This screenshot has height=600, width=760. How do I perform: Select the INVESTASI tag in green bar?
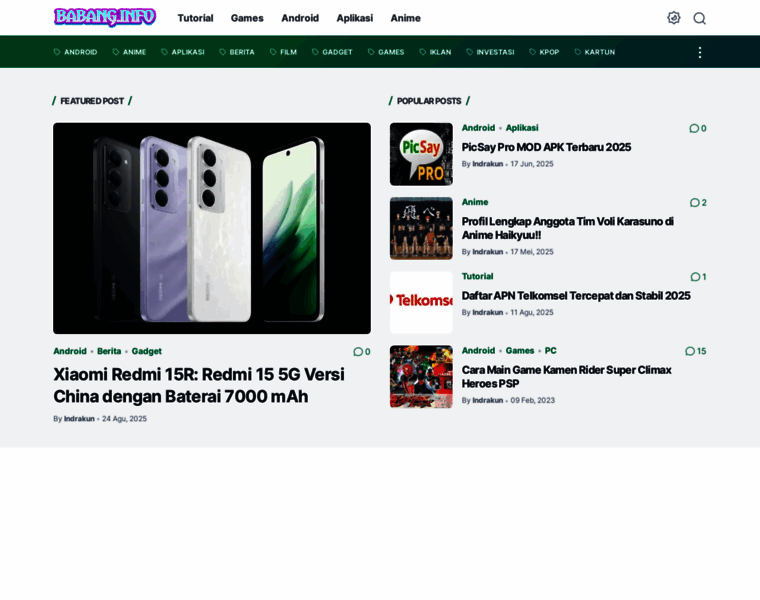pos(490,52)
